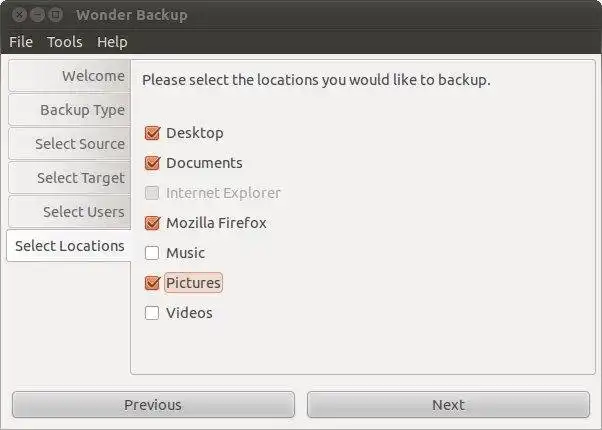Switch to the Select Users tab
The height and width of the screenshot is (430, 602).
coord(69,212)
